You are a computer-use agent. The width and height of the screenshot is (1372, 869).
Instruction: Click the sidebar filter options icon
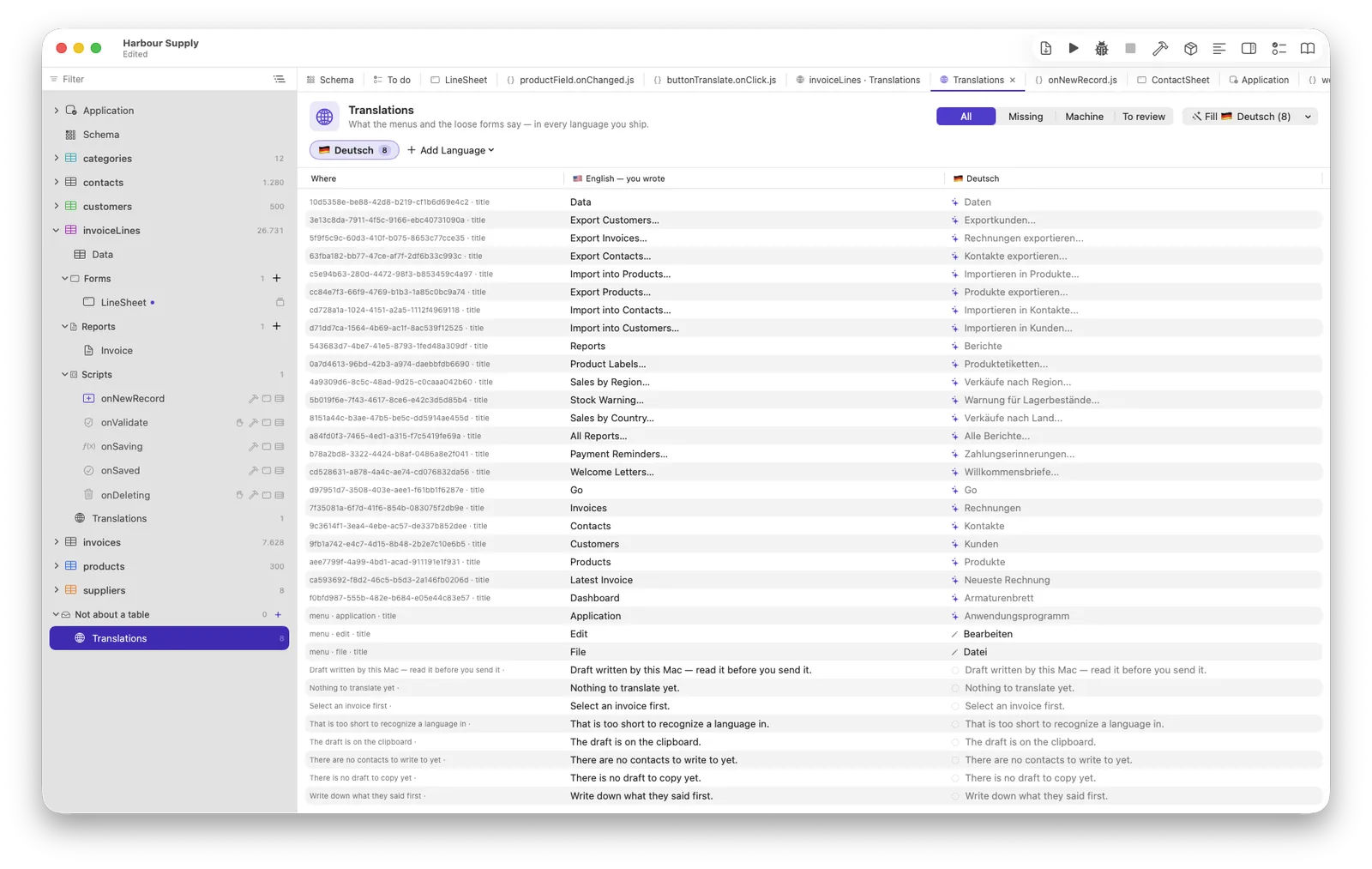coord(279,79)
